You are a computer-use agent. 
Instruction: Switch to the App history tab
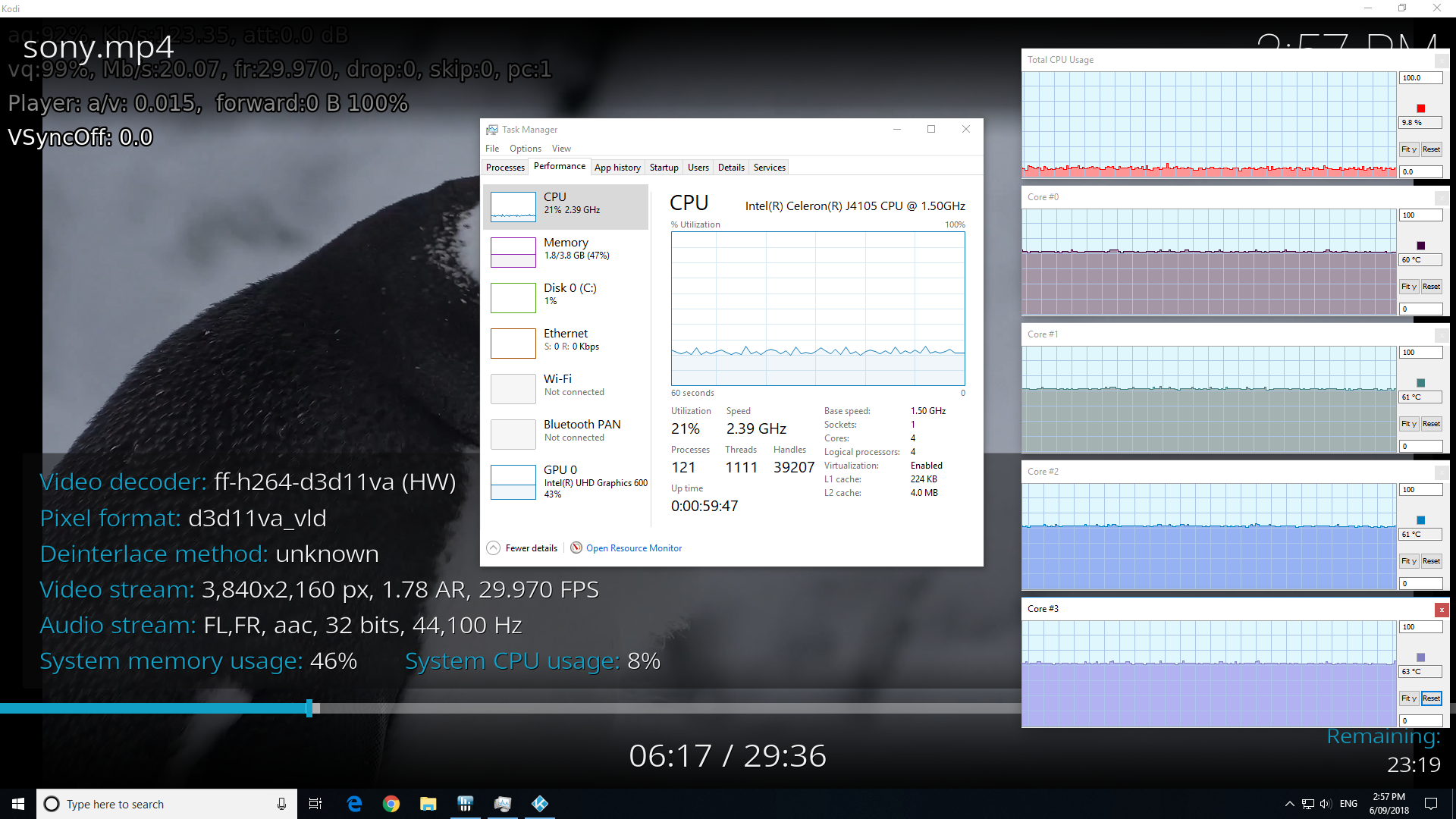coord(617,168)
